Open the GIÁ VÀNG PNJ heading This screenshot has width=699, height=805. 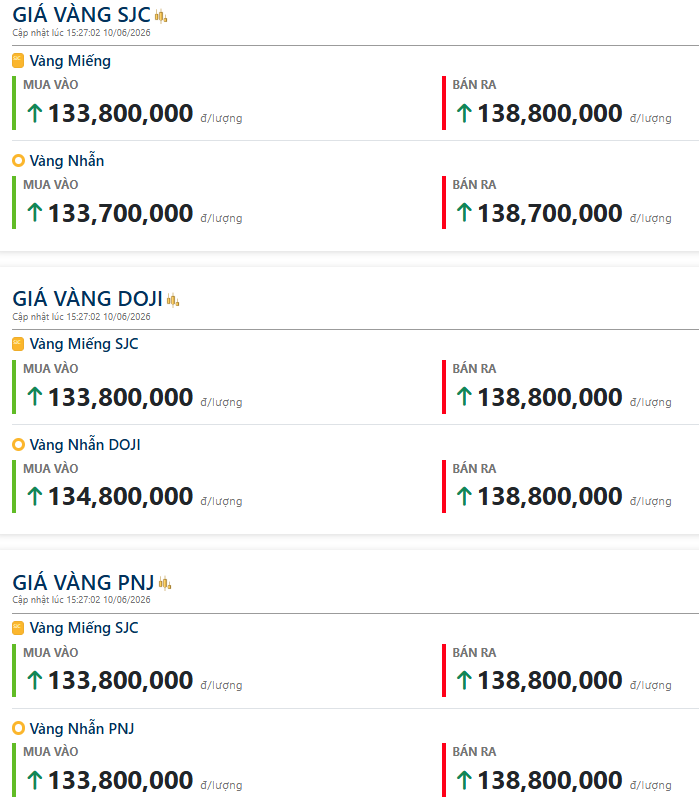83,583
